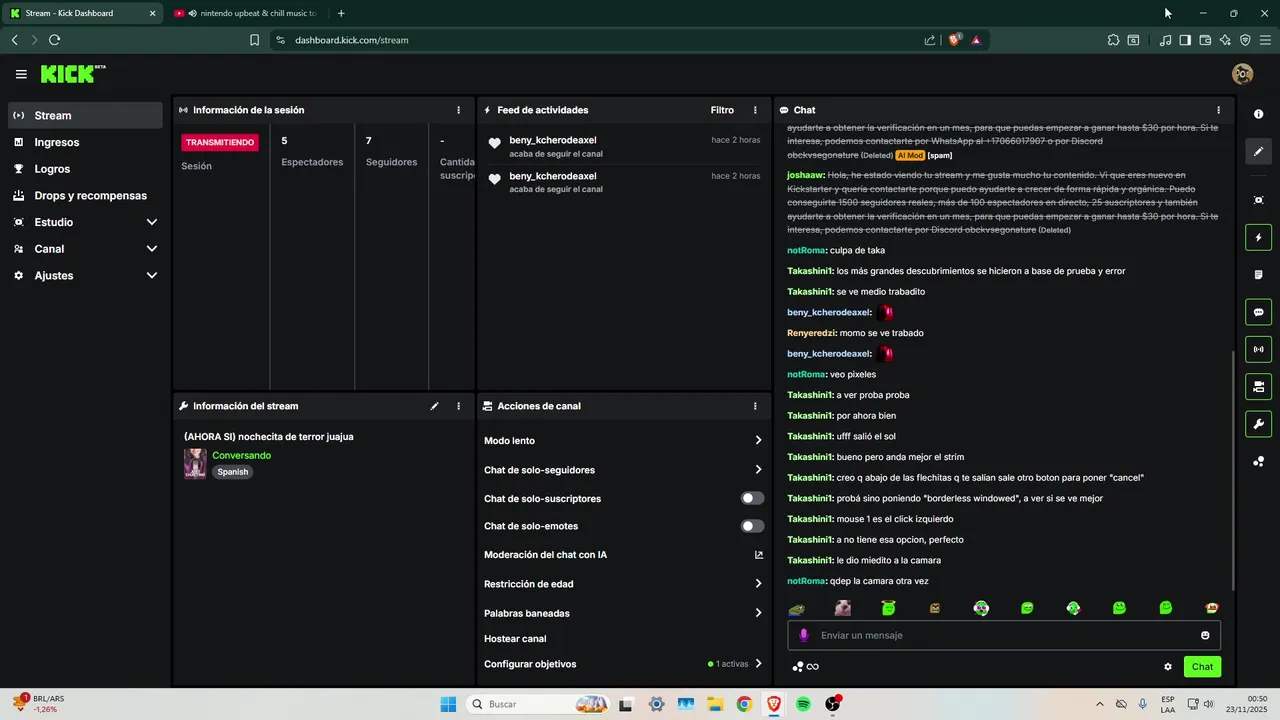This screenshot has height=720, width=1280.
Task: Edit stream info with the pencil icon
Action: pyautogui.click(x=434, y=406)
